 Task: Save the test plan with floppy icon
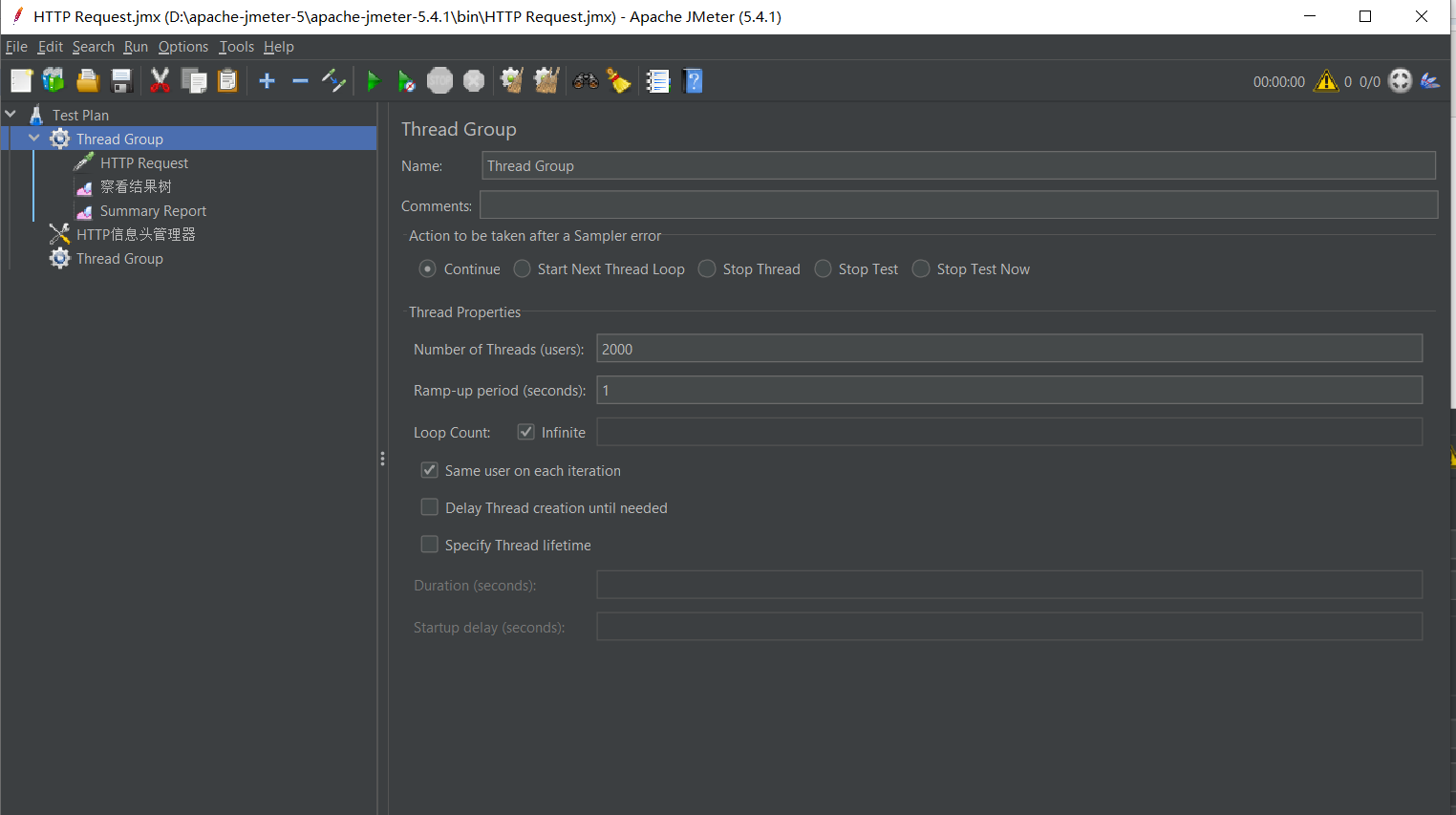(x=121, y=81)
